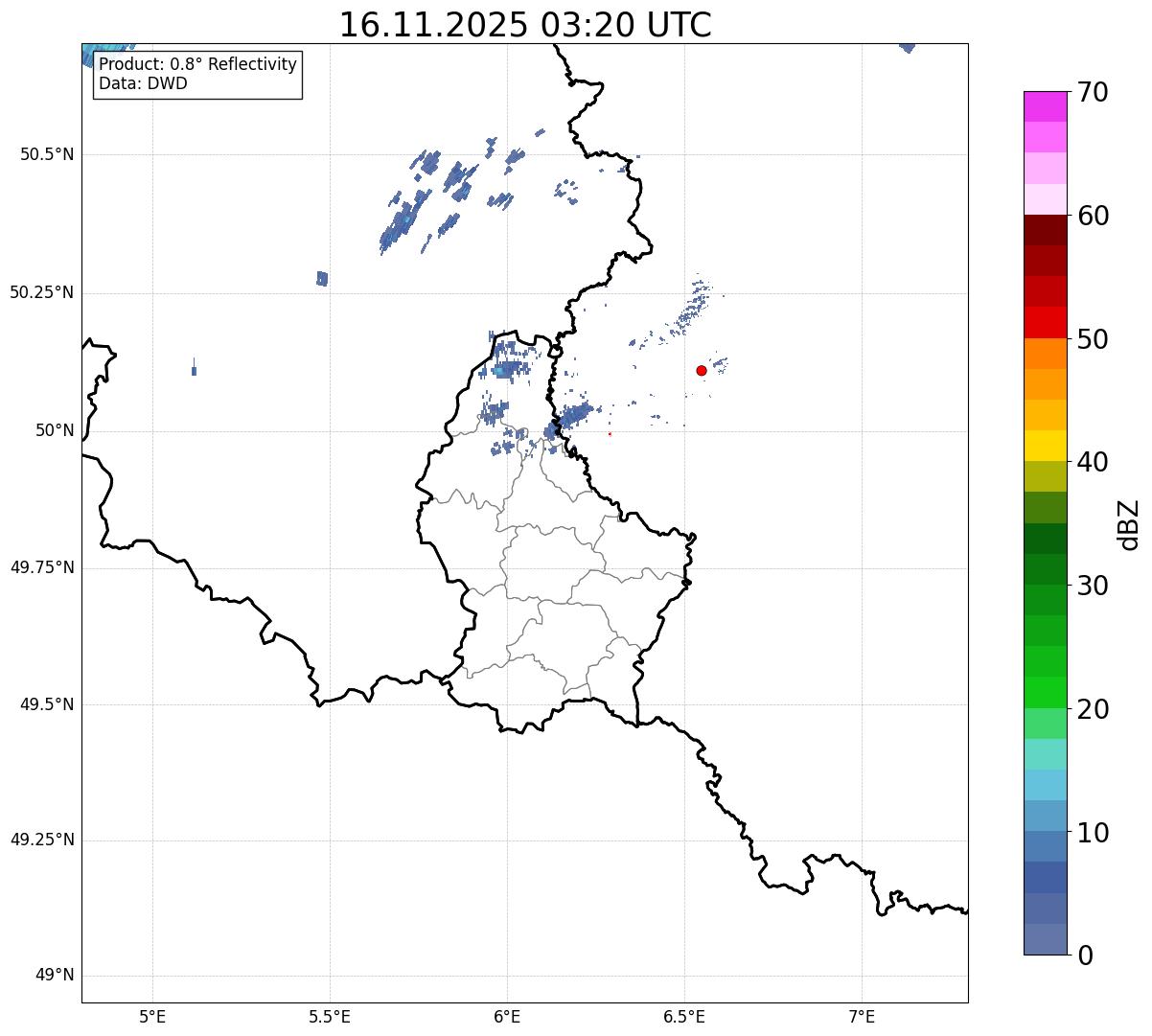The height and width of the screenshot is (1036, 1152).
Task: Click the bright green swatch just above 20
Action: click(x=1045, y=692)
